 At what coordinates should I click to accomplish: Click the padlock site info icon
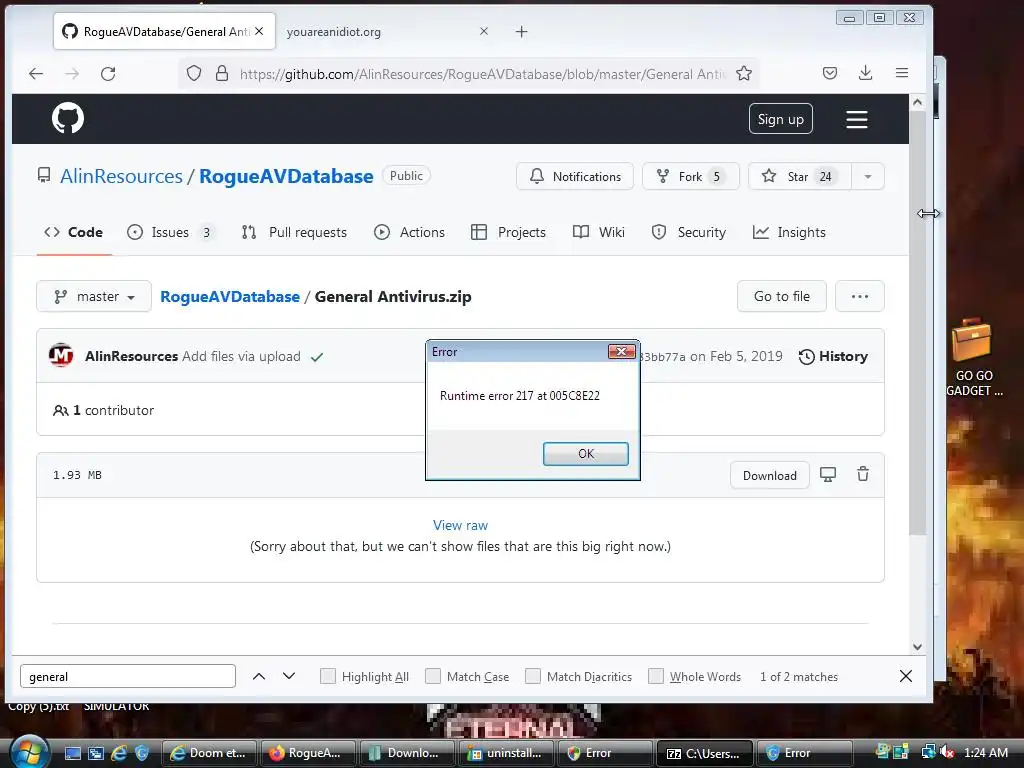pyautogui.click(x=222, y=73)
